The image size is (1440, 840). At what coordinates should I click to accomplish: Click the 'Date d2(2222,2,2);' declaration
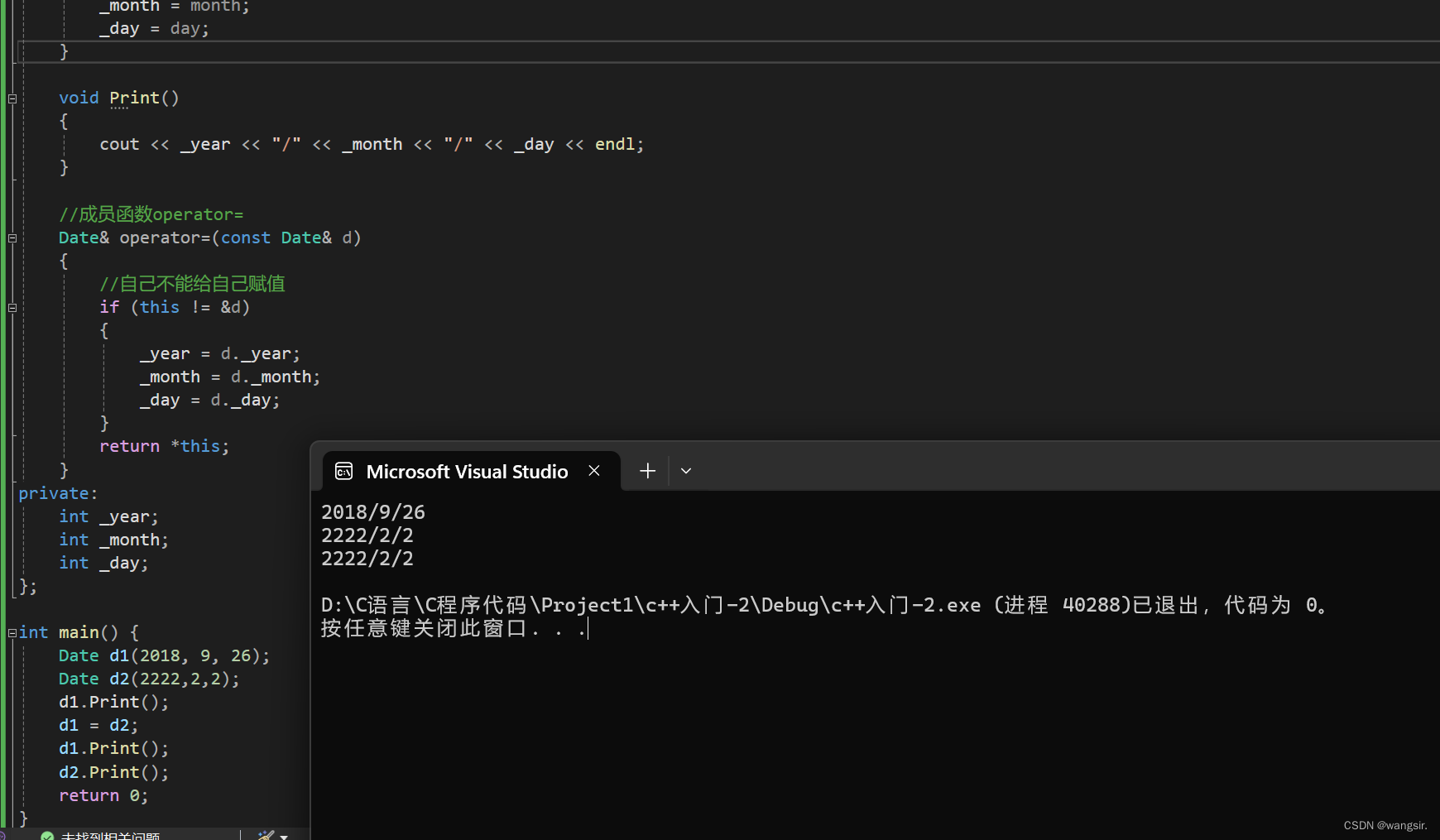tap(149, 679)
